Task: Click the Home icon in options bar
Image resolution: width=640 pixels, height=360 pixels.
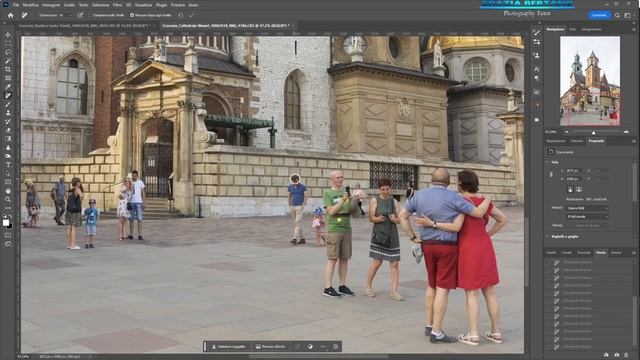Action: click(x=11, y=15)
